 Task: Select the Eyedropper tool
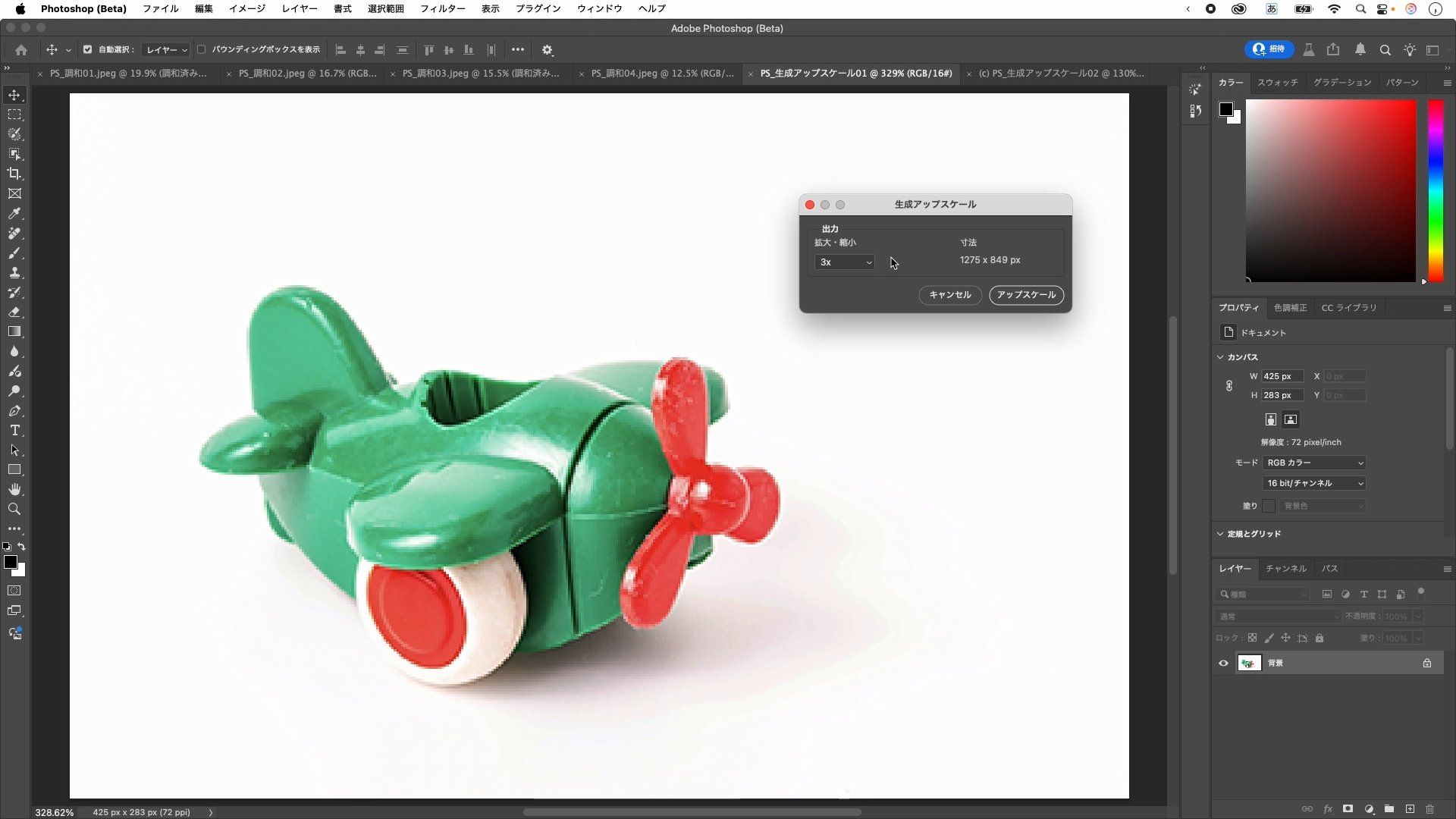click(x=14, y=214)
